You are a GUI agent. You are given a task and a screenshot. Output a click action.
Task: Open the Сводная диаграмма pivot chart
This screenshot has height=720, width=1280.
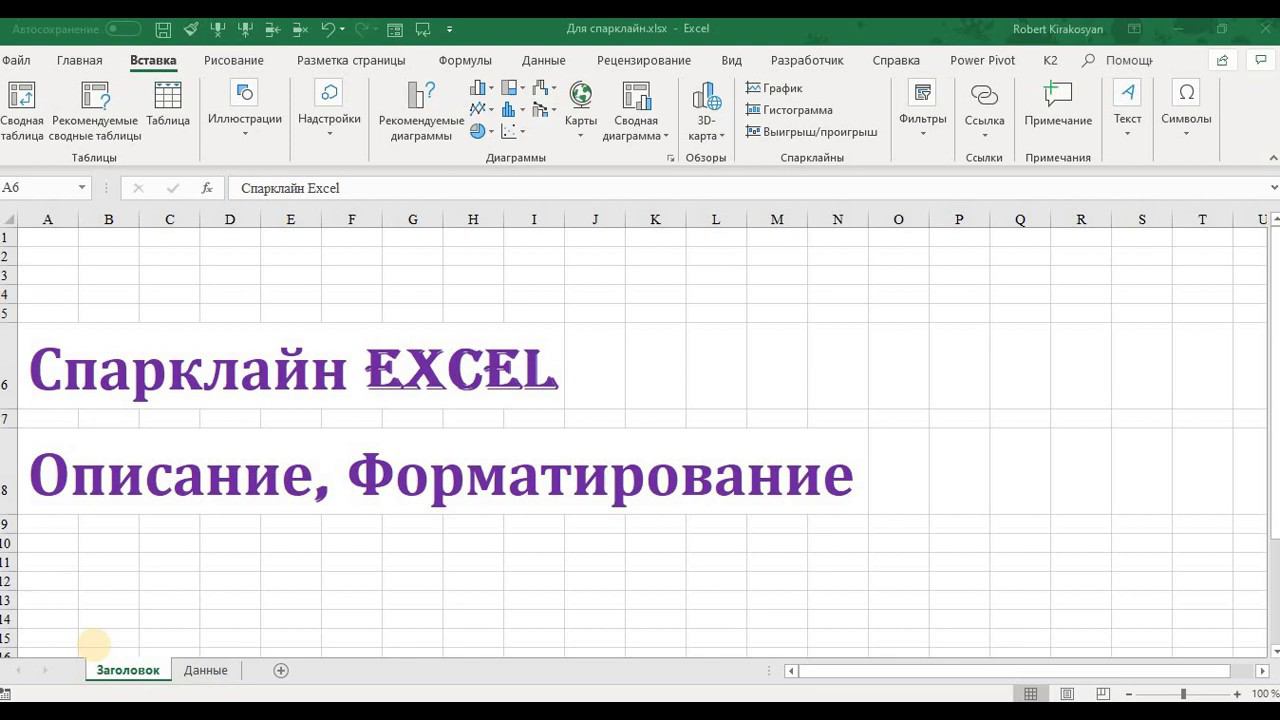(x=636, y=111)
